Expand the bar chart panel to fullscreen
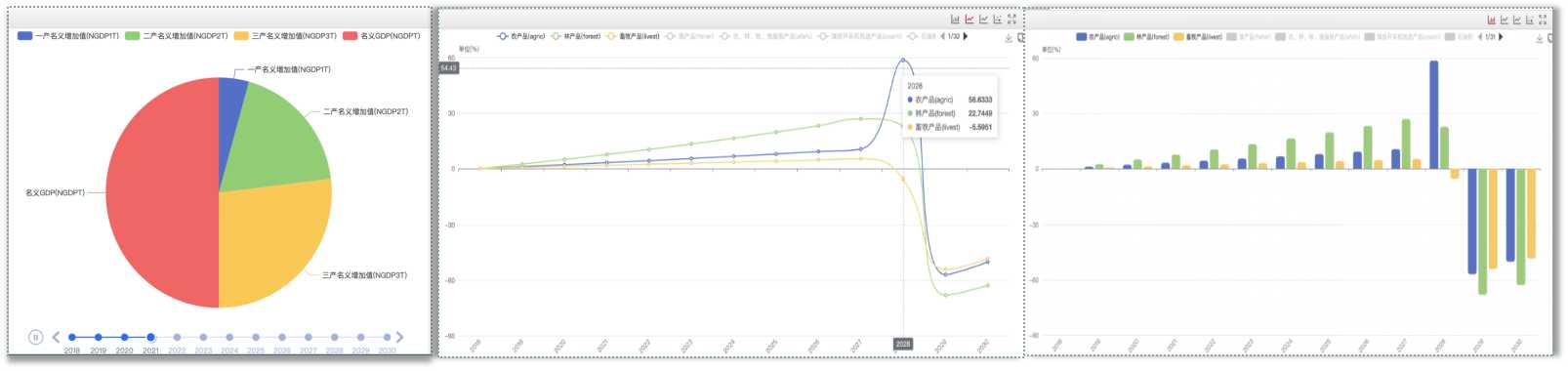Image resolution: width=1568 pixels, height=371 pixels. (1543, 20)
